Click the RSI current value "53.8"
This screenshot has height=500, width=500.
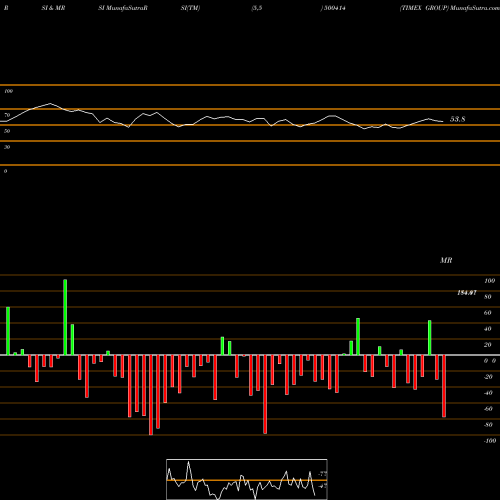pos(457,119)
